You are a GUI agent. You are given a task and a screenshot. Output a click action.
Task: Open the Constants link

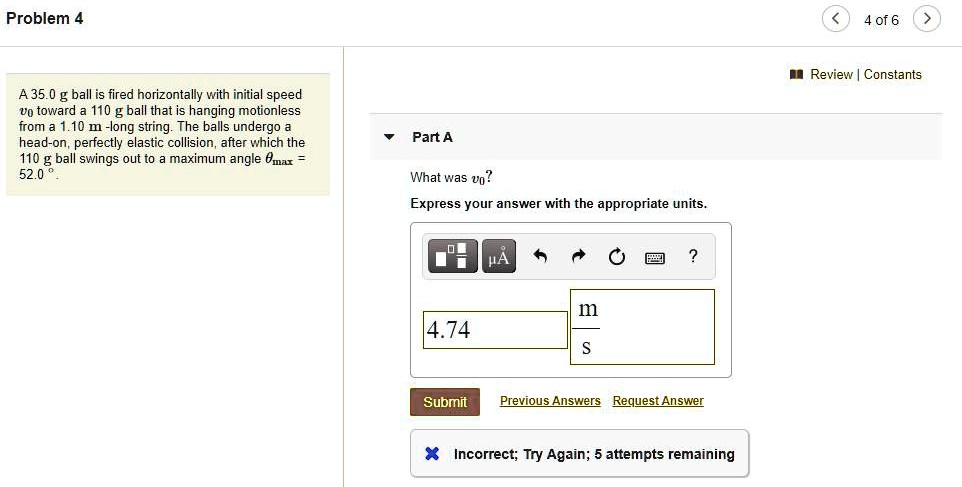pyautogui.click(x=893, y=74)
